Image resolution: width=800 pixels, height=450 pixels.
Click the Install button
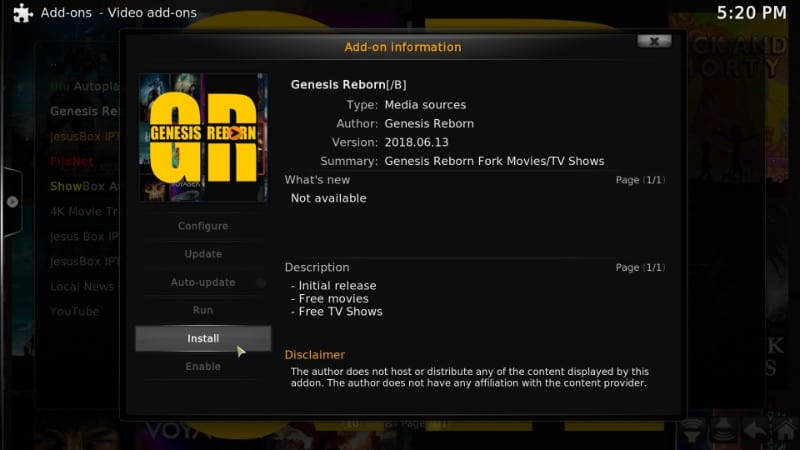[203, 338]
